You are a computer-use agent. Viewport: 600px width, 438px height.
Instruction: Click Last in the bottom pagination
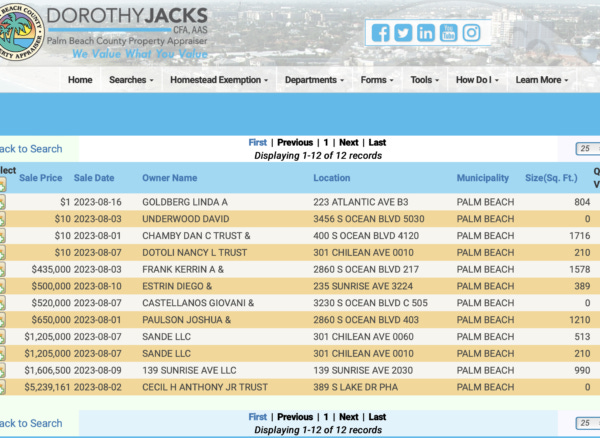click(x=377, y=417)
